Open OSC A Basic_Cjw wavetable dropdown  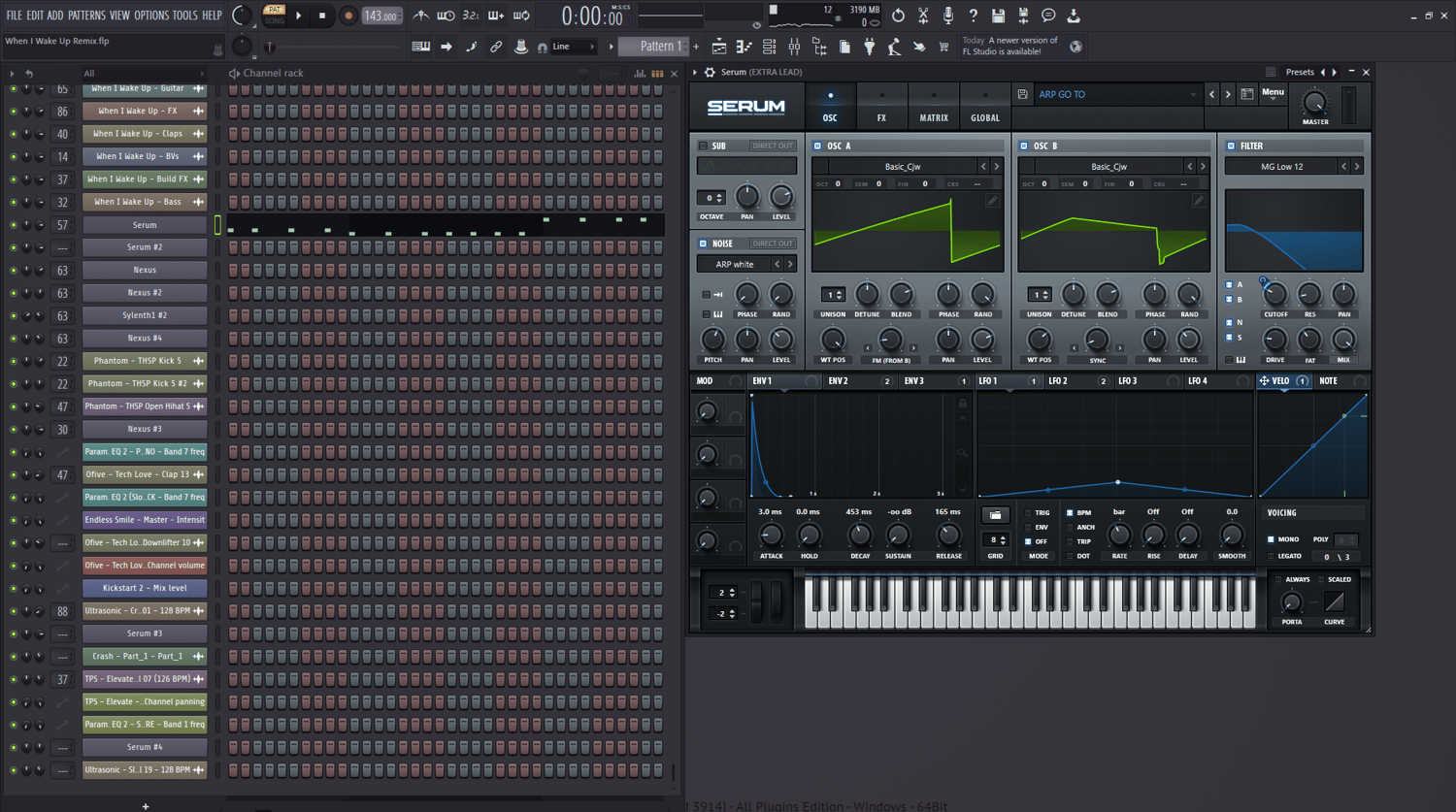tap(903, 167)
